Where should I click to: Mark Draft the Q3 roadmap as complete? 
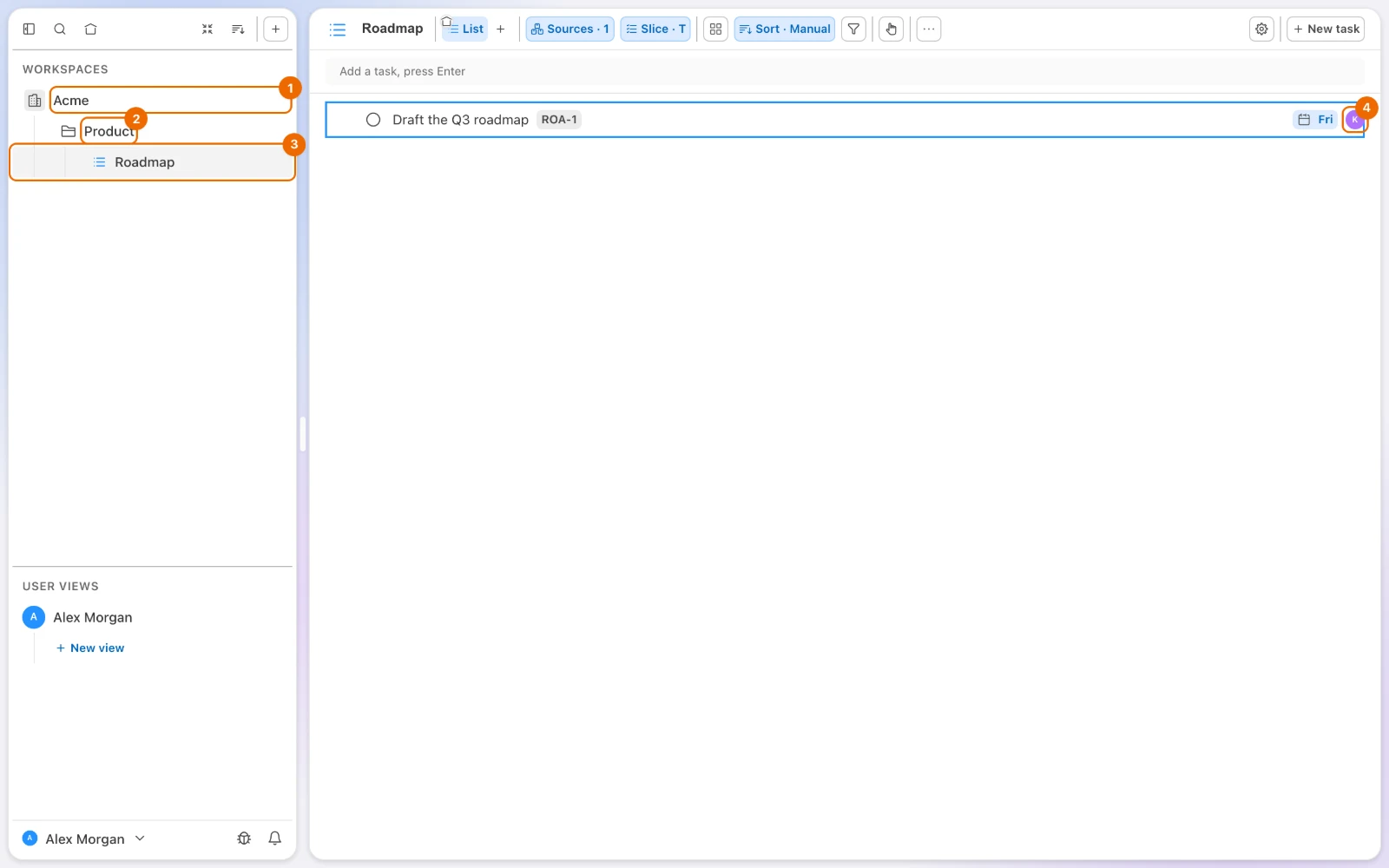click(373, 120)
